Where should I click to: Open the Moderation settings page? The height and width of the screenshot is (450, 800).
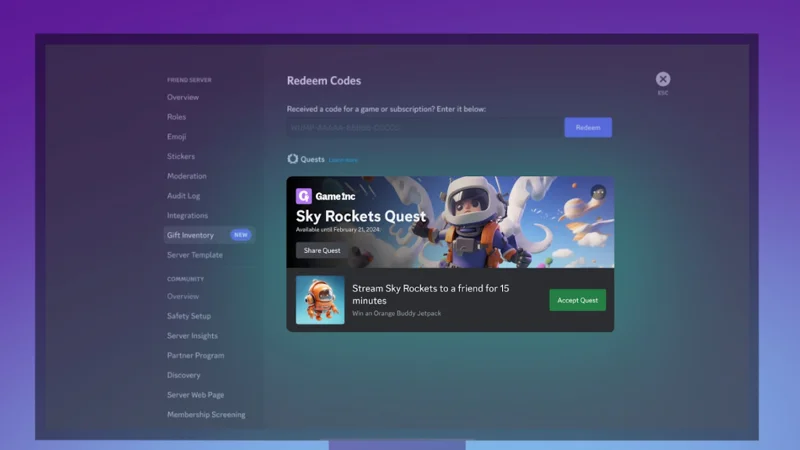[x=187, y=176]
